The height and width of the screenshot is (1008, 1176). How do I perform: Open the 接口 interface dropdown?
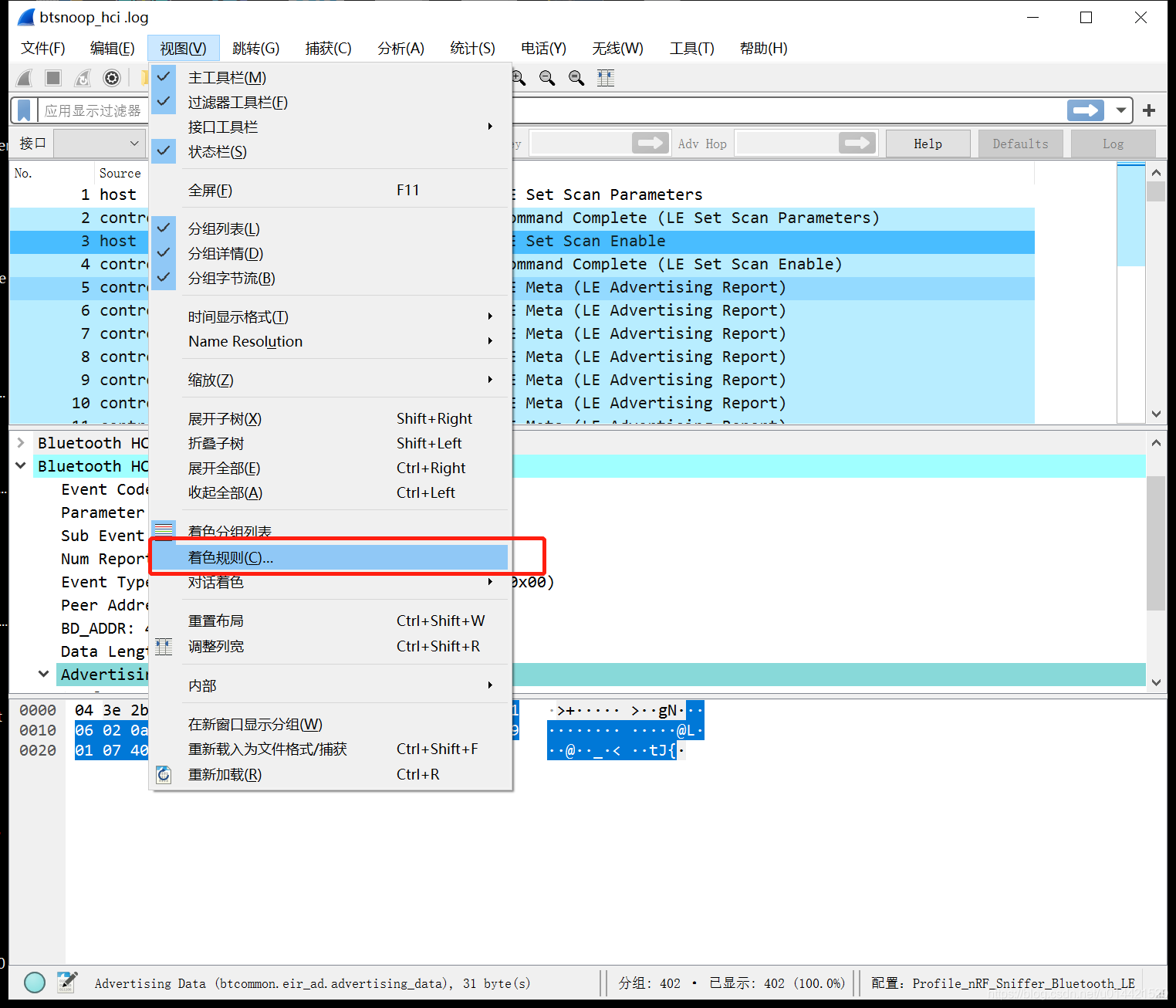[100, 144]
